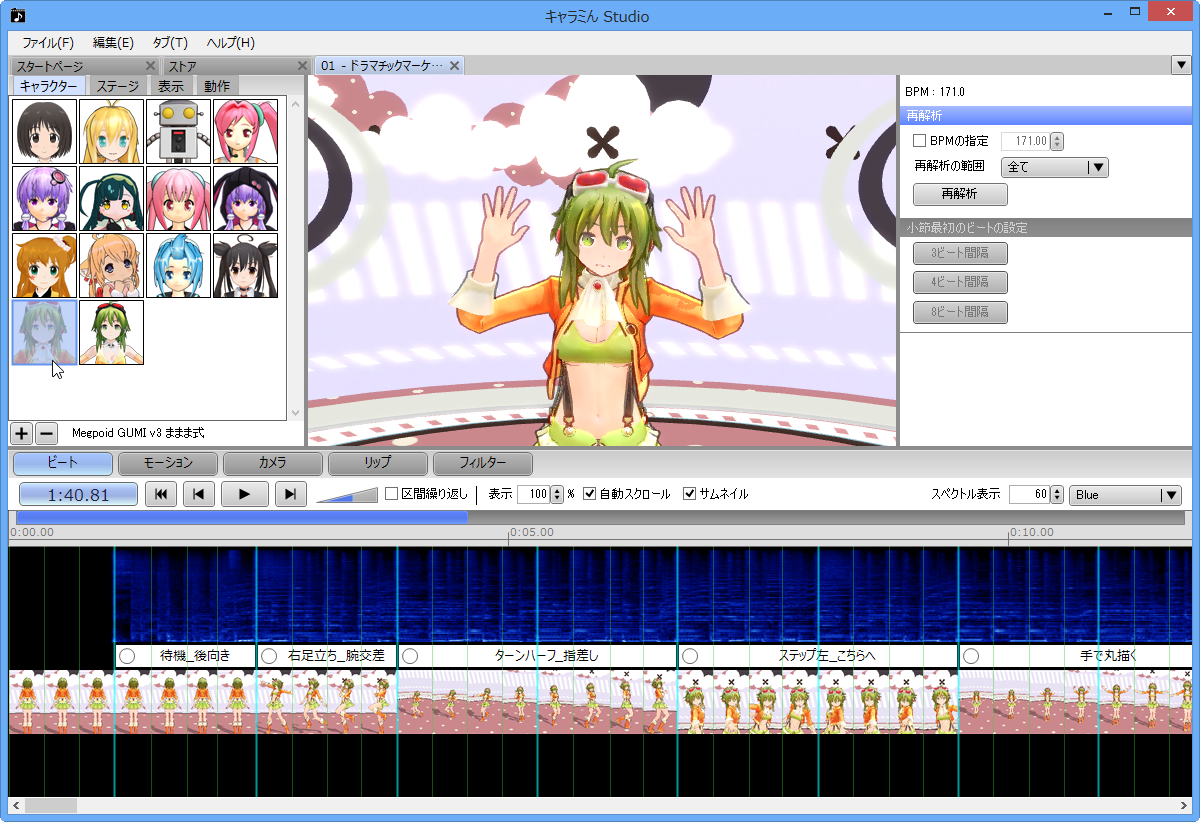The image size is (1200, 822).
Task: Pick the blue spiky-haired character icon
Action: click(x=179, y=265)
